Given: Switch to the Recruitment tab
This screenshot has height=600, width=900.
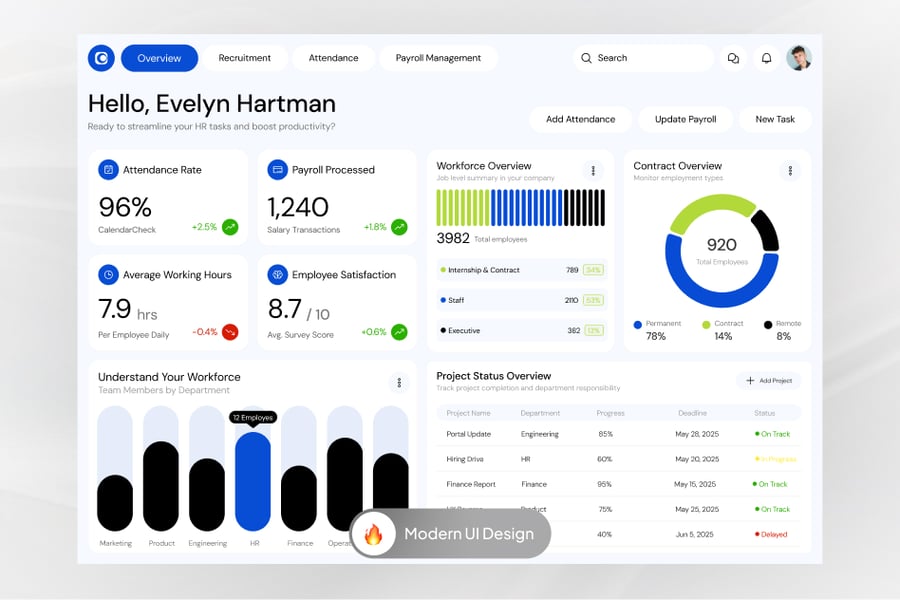Looking at the screenshot, I should [x=245, y=58].
